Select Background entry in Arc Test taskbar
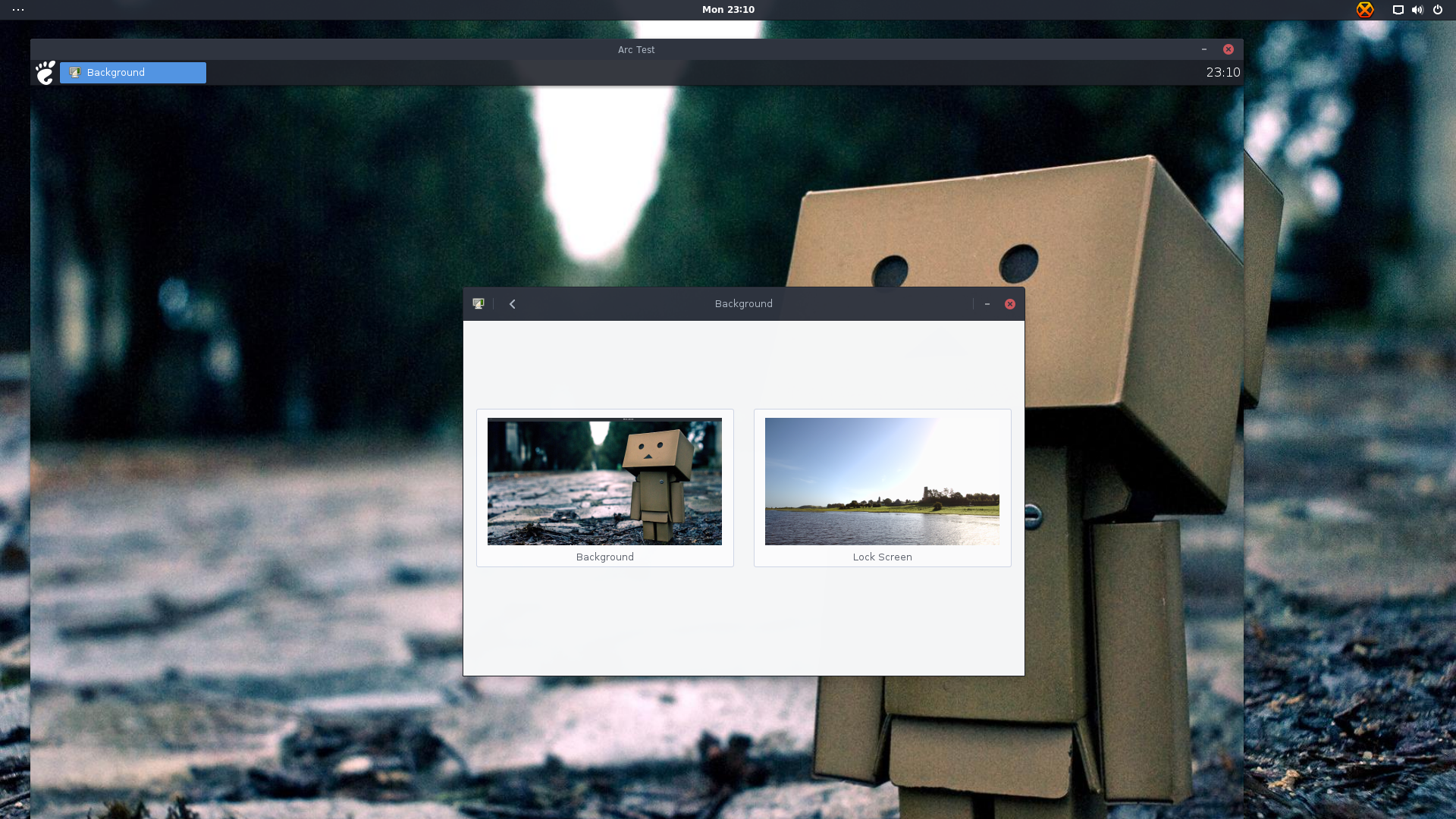1456x819 pixels. point(133,73)
